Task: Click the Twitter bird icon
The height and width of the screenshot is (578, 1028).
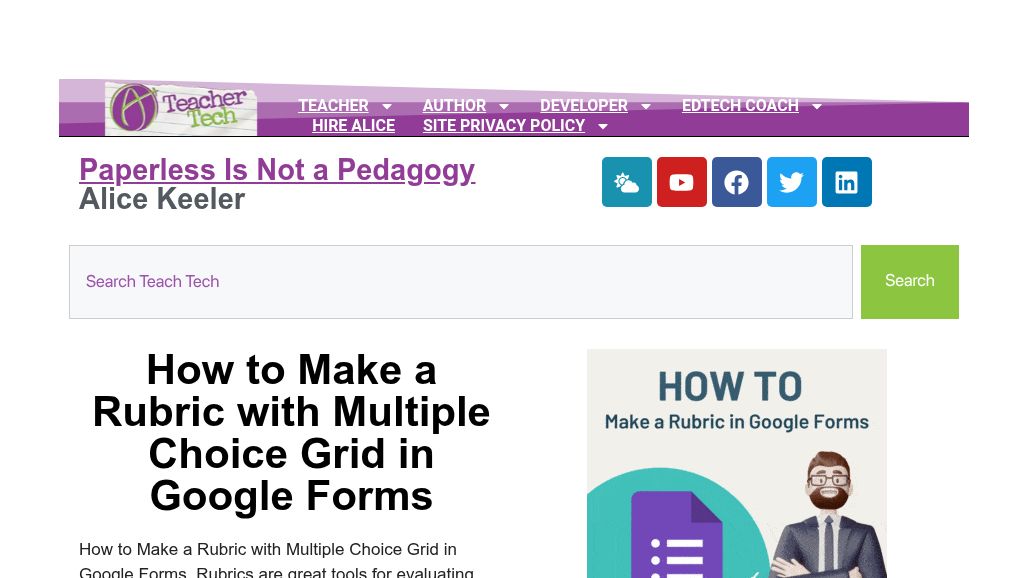Action: (791, 182)
